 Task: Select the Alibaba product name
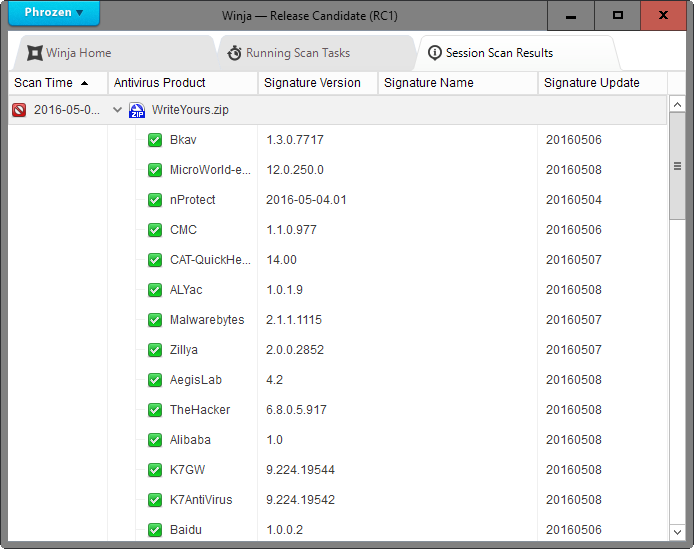(x=190, y=440)
